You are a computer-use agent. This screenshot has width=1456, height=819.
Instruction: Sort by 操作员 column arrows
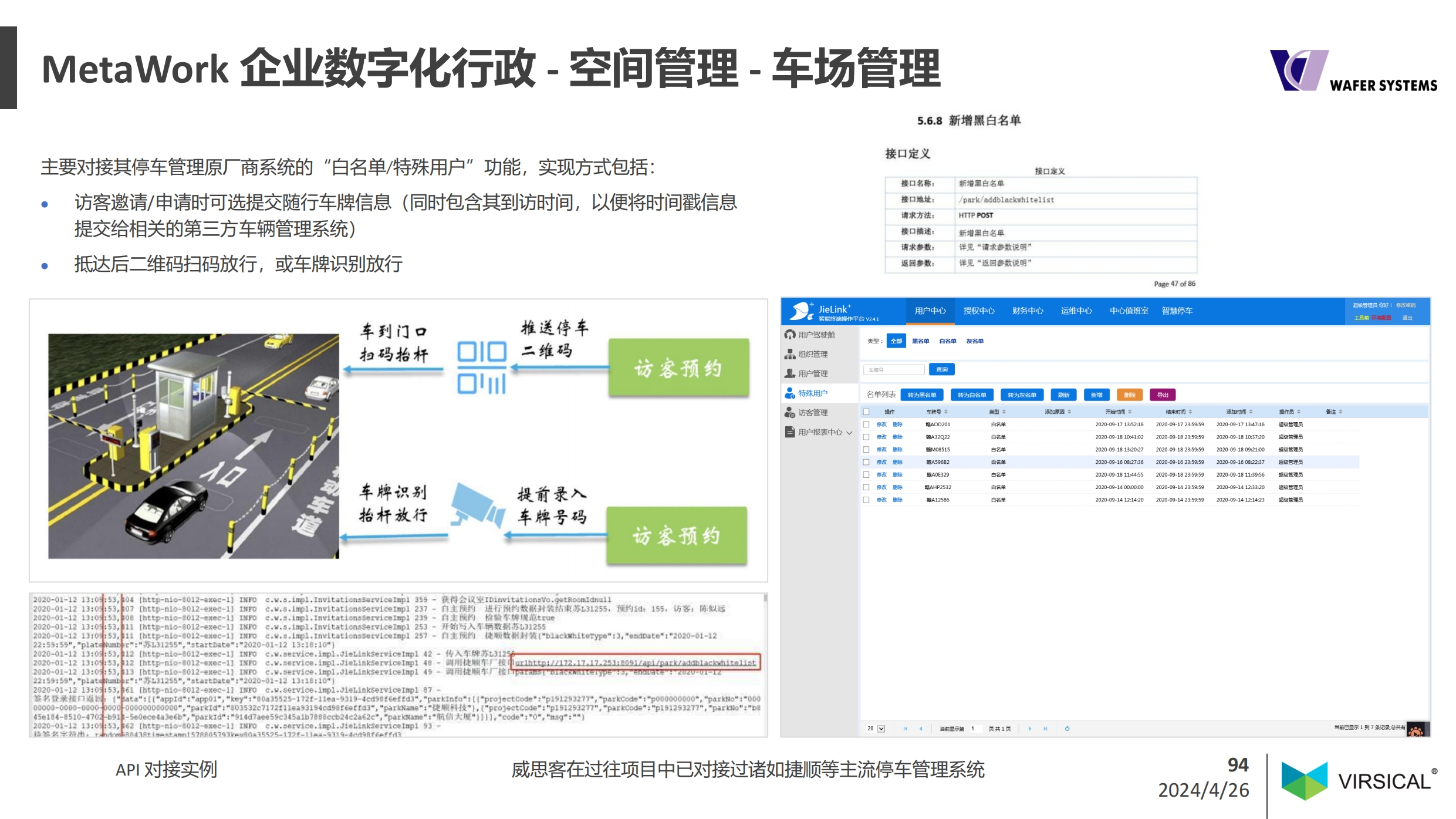pyautogui.click(x=1299, y=412)
